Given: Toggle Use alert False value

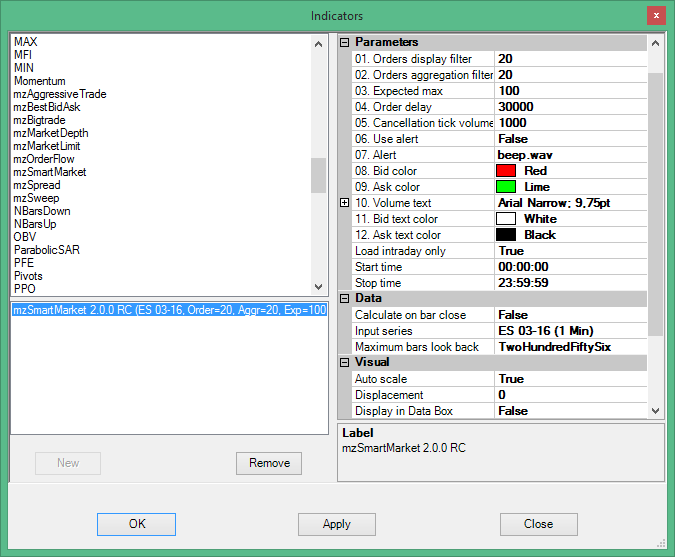Looking at the screenshot, I should pos(571,139).
